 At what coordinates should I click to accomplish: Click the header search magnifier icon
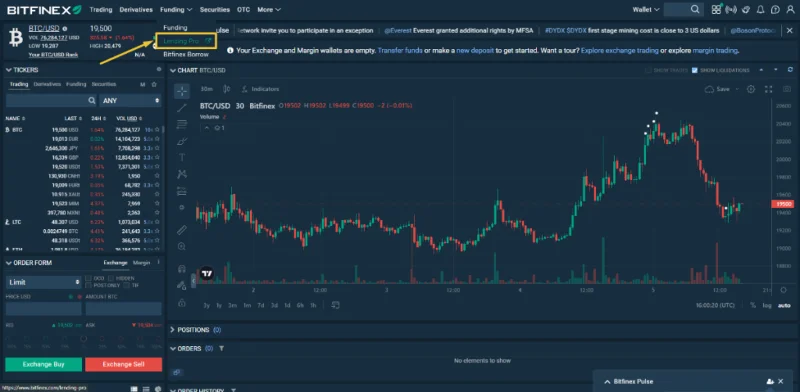695,9
